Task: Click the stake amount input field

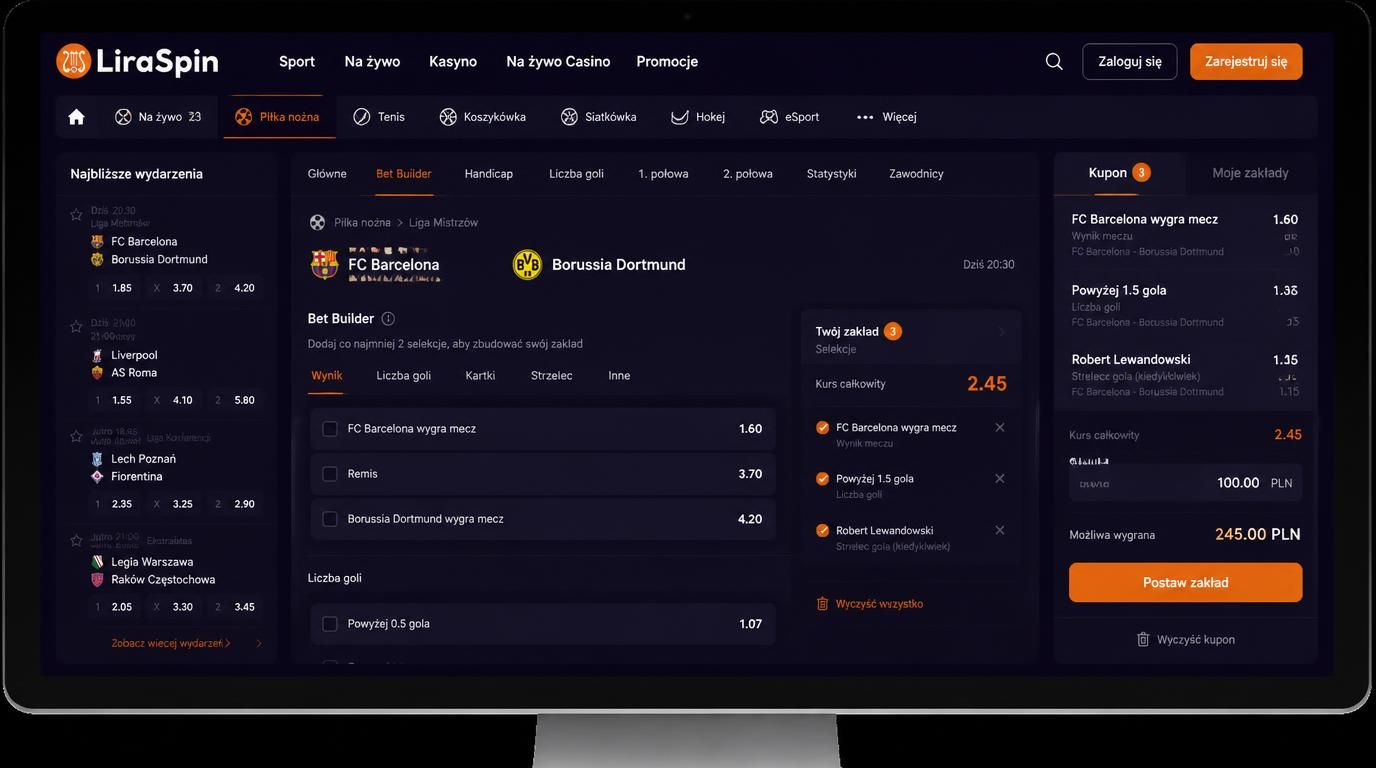Action: (1185, 483)
